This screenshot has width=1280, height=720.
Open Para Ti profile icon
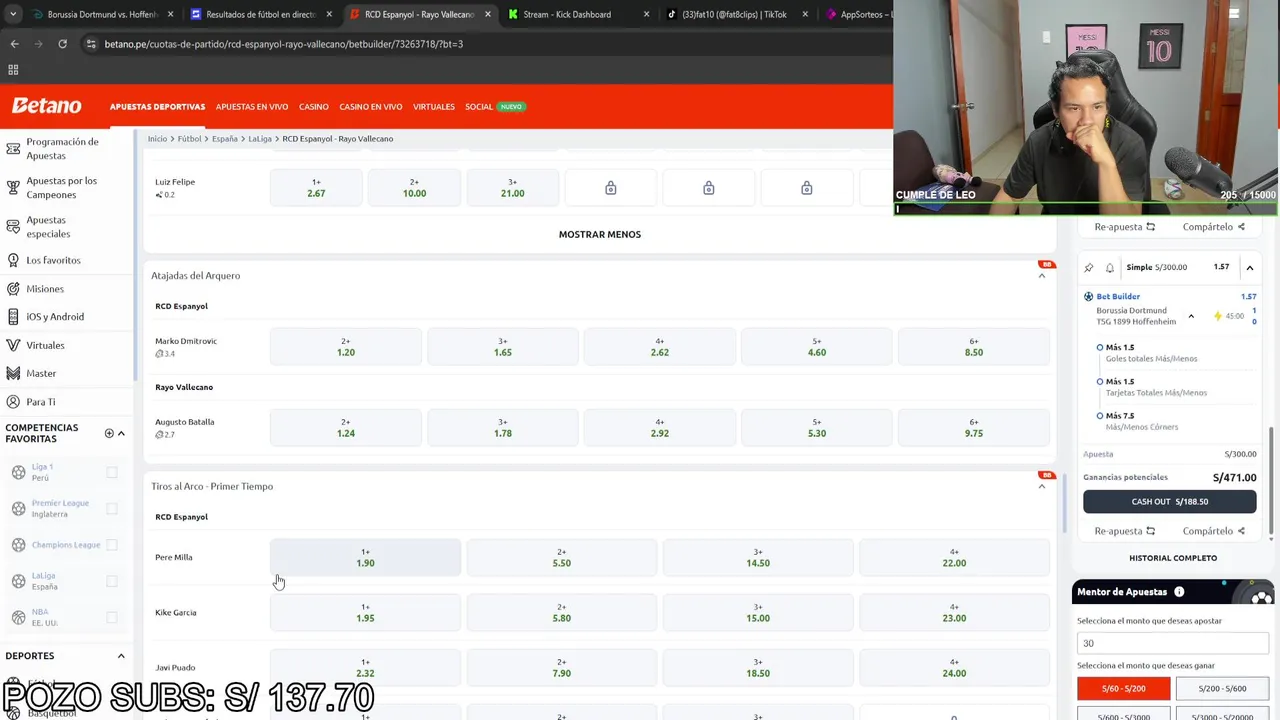(13, 402)
